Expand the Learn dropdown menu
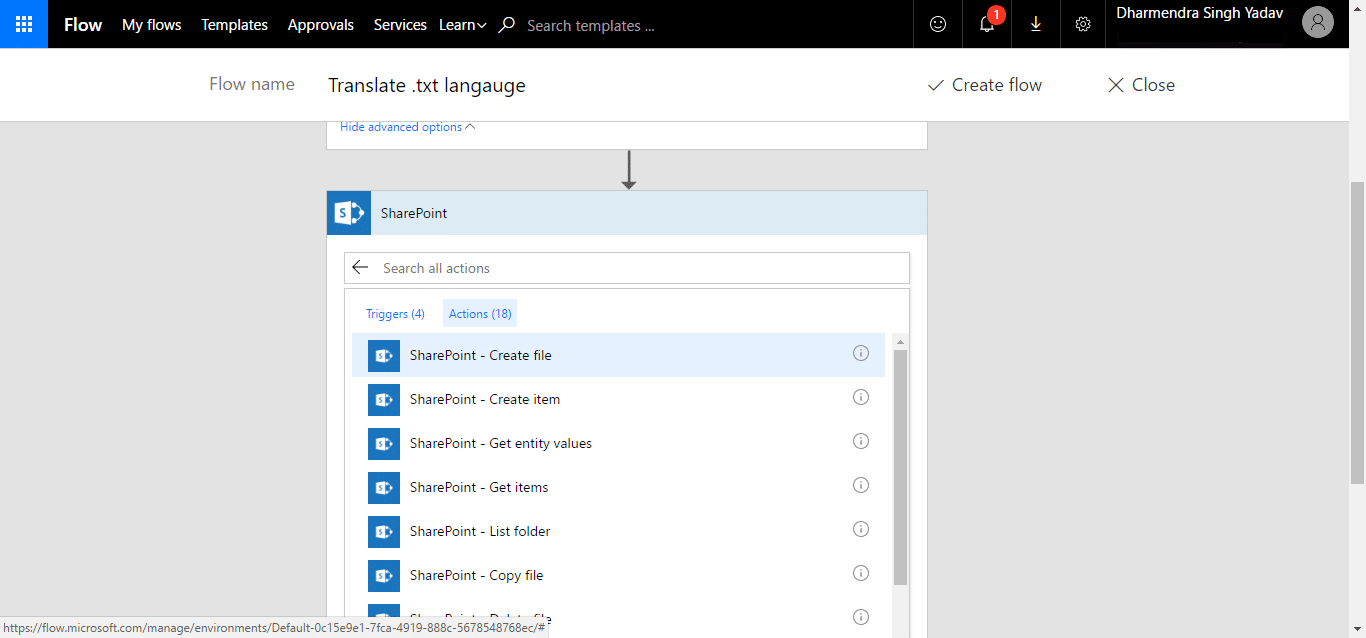 463,25
